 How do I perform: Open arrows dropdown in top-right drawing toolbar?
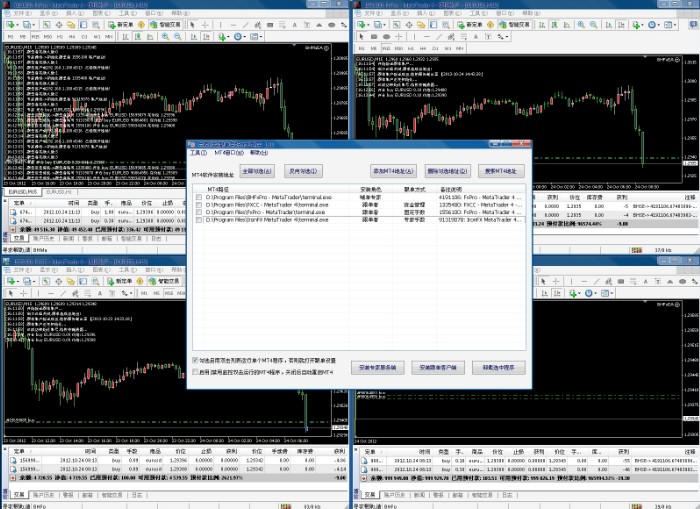pyautogui.click(x=502, y=37)
